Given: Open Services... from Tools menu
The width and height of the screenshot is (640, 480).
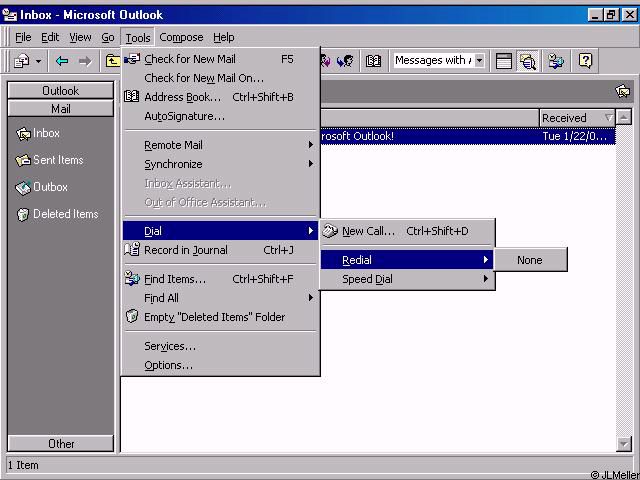Looking at the screenshot, I should pos(220,346).
